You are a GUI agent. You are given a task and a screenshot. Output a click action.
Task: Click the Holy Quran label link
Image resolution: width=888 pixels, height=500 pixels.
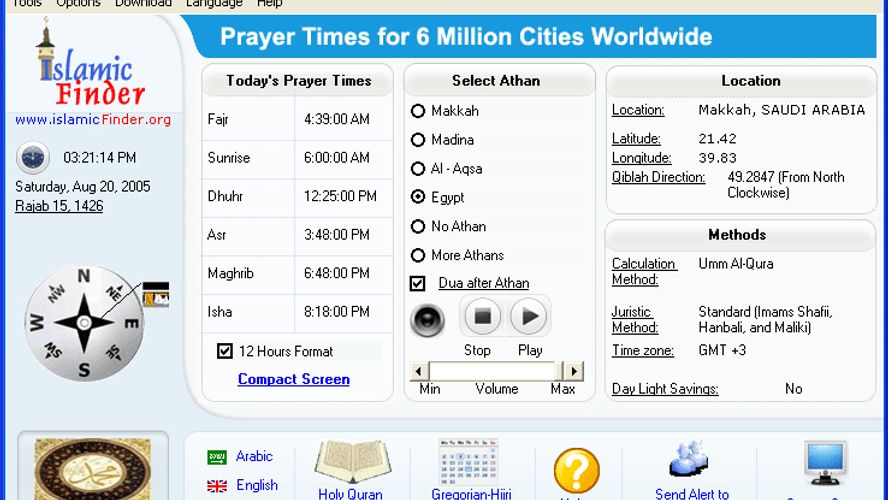[350, 494]
